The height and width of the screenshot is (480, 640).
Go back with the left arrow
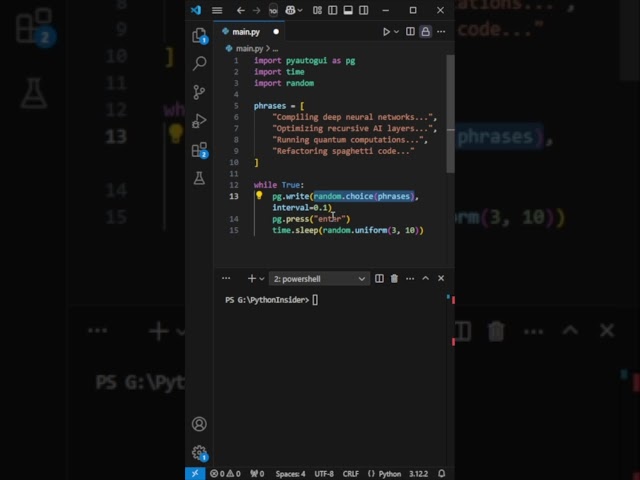(x=241, y=10)
